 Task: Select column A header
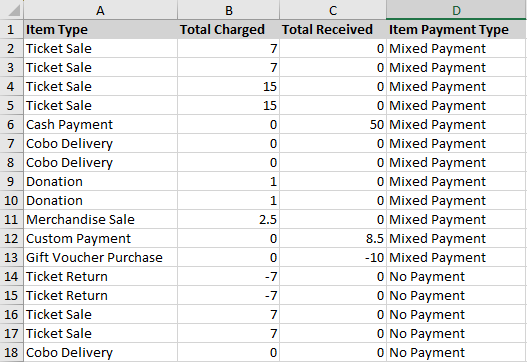click(100, 10)
